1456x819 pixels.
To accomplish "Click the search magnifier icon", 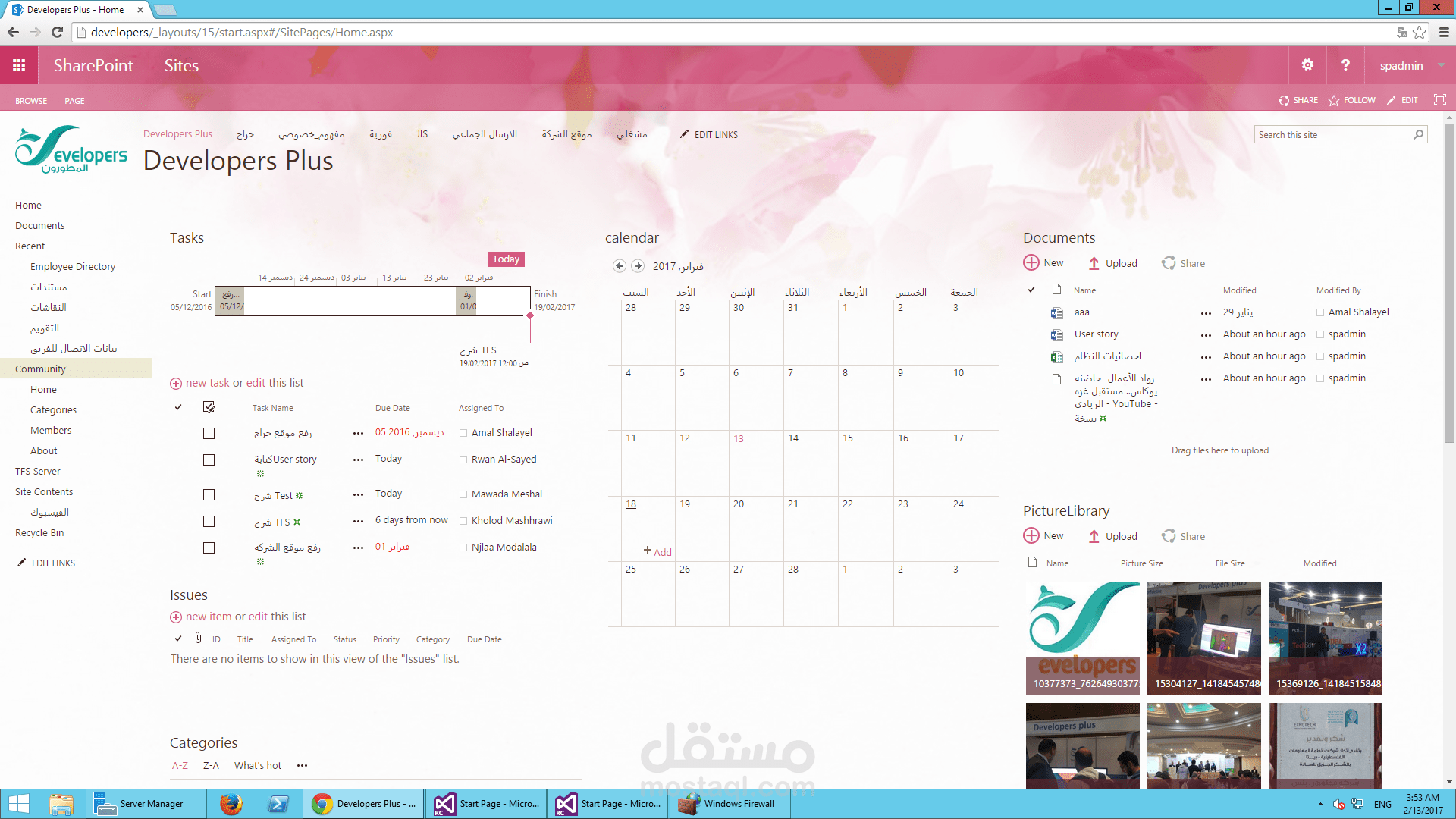I will click(1418, 135).
